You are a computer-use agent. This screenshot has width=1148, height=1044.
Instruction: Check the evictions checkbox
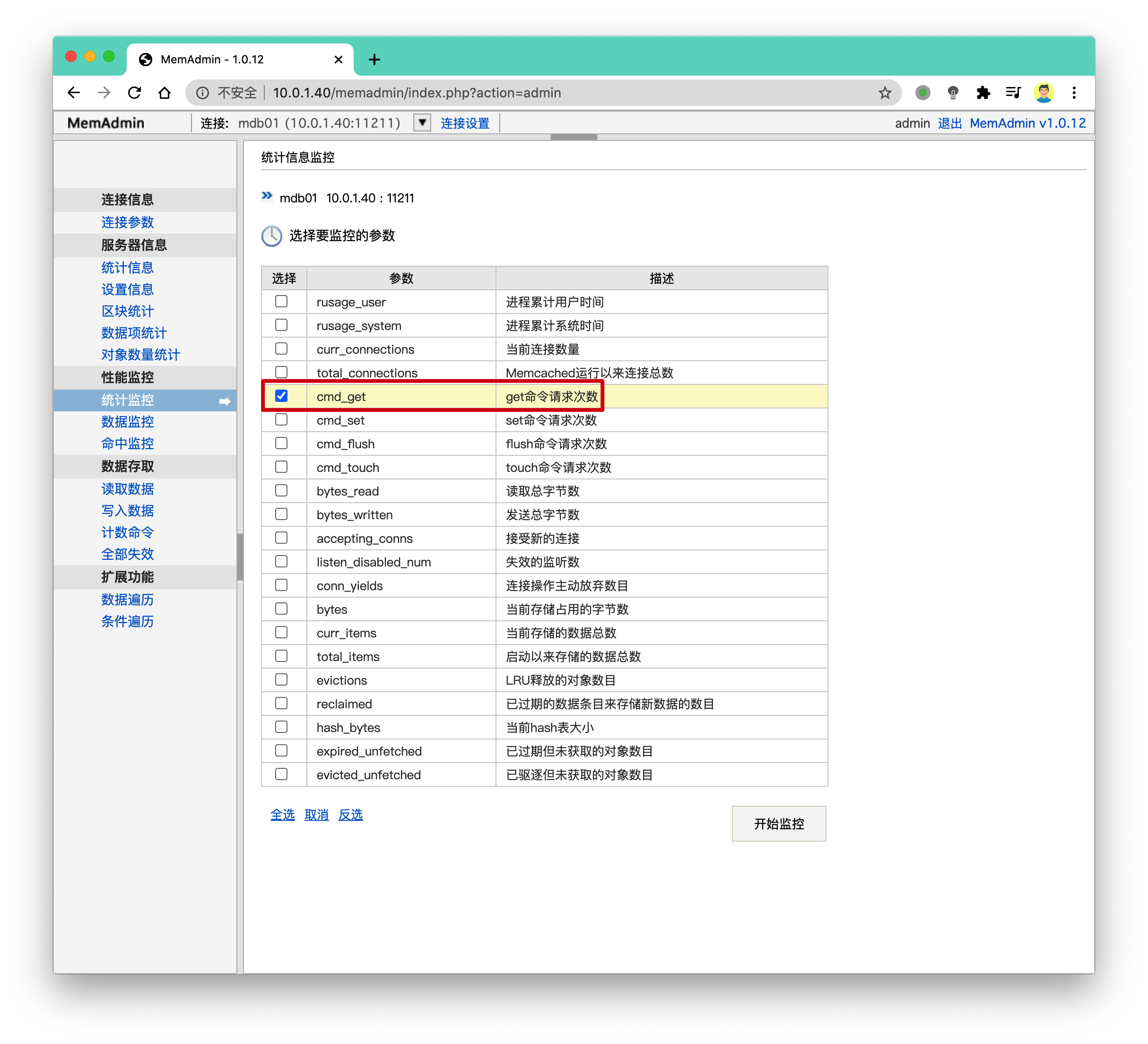coord(281,679)
